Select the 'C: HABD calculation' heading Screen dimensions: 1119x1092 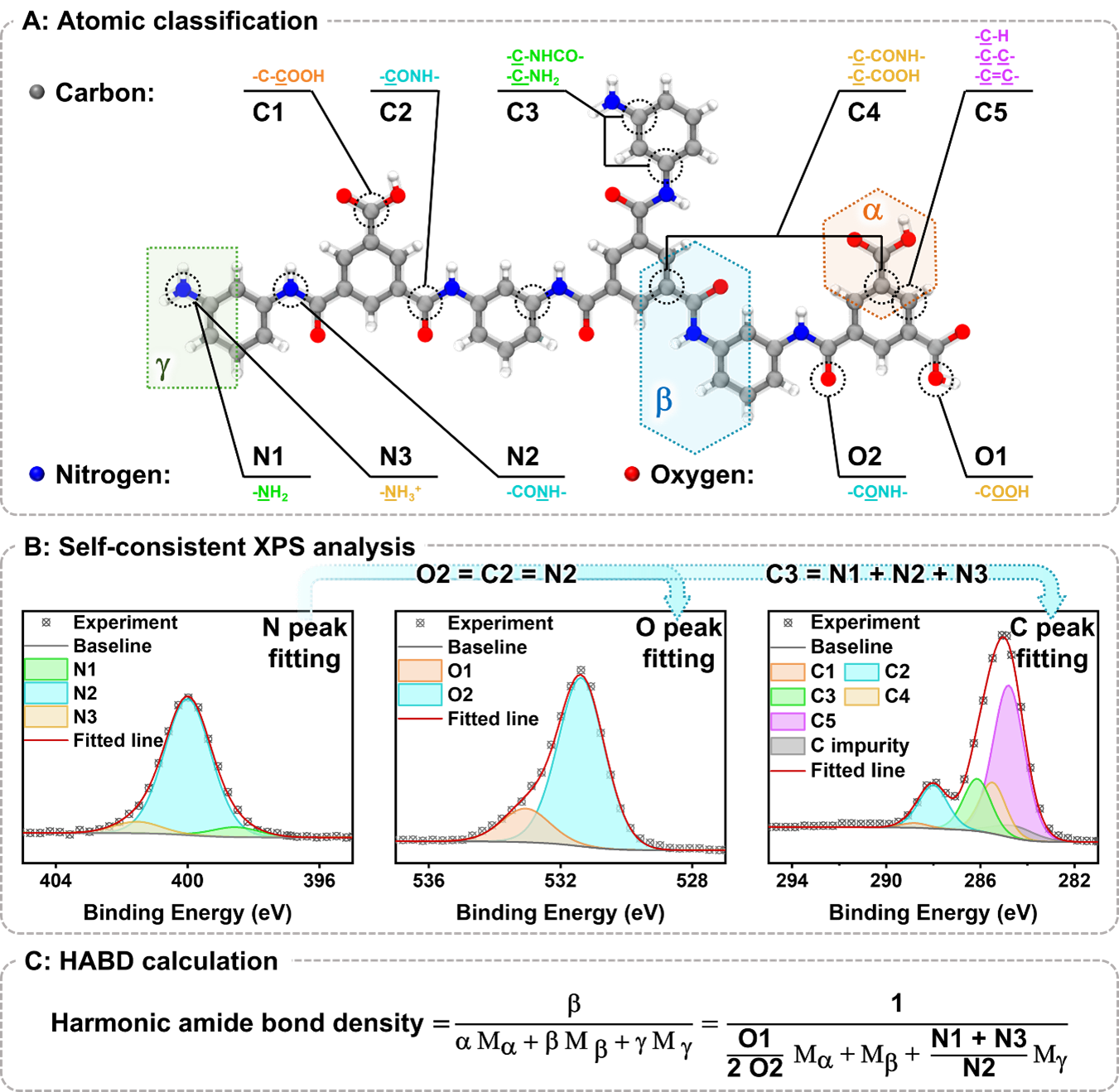[x=151, y=961]
